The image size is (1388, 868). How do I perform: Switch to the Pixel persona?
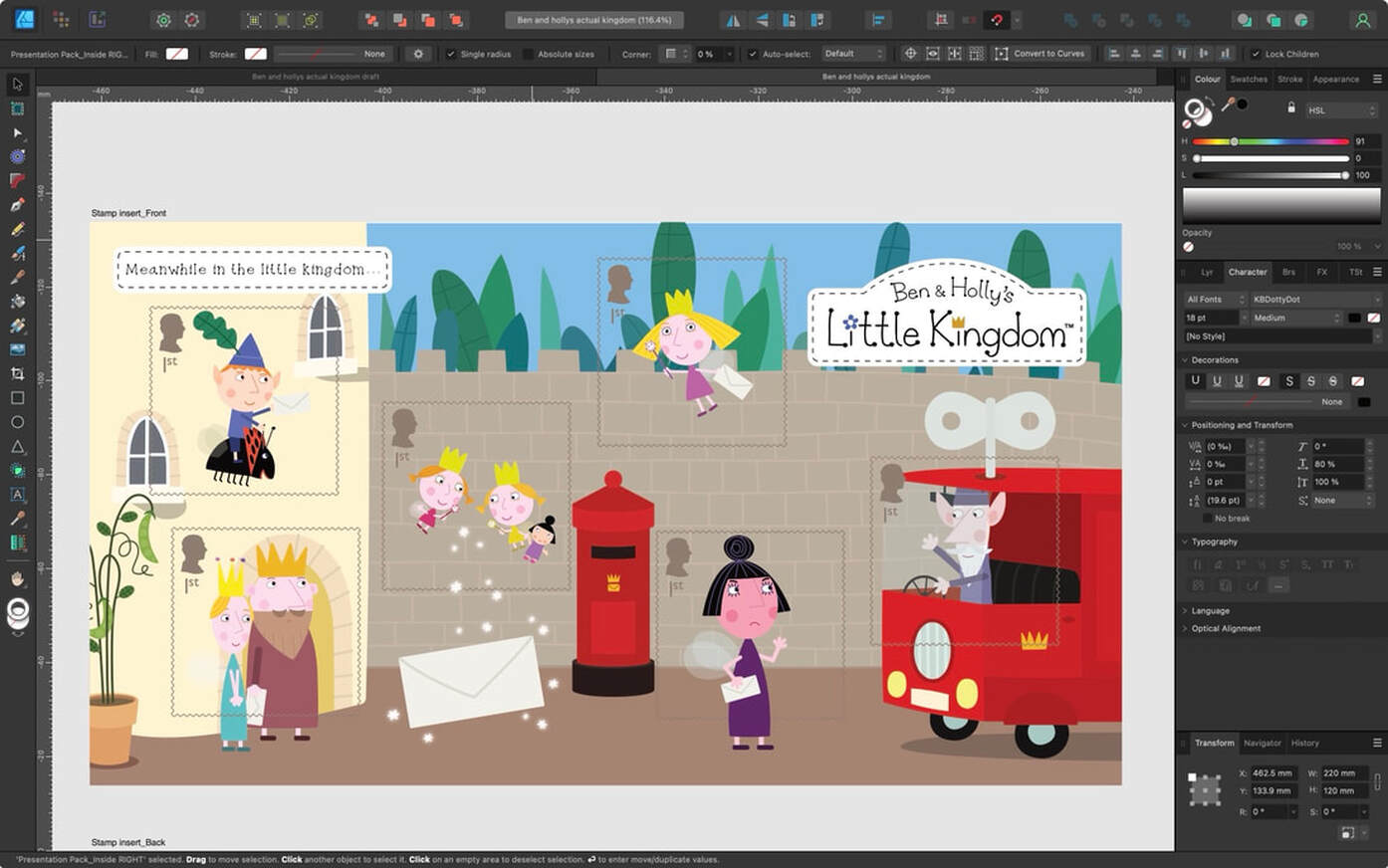point(61,20)
